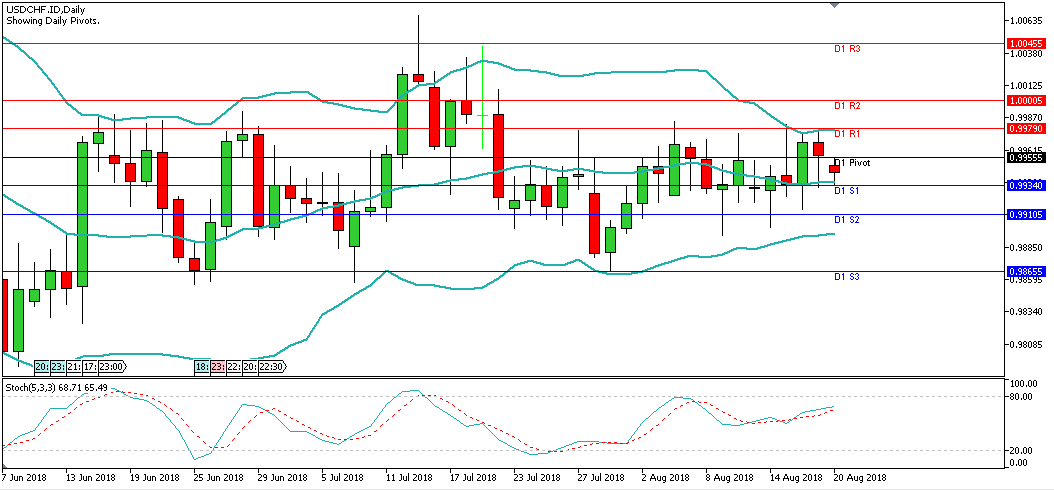Click the blue 0.98655 price tag
The height and width of the screenshot is (491, 1054).
click(x=1027, y=271)
